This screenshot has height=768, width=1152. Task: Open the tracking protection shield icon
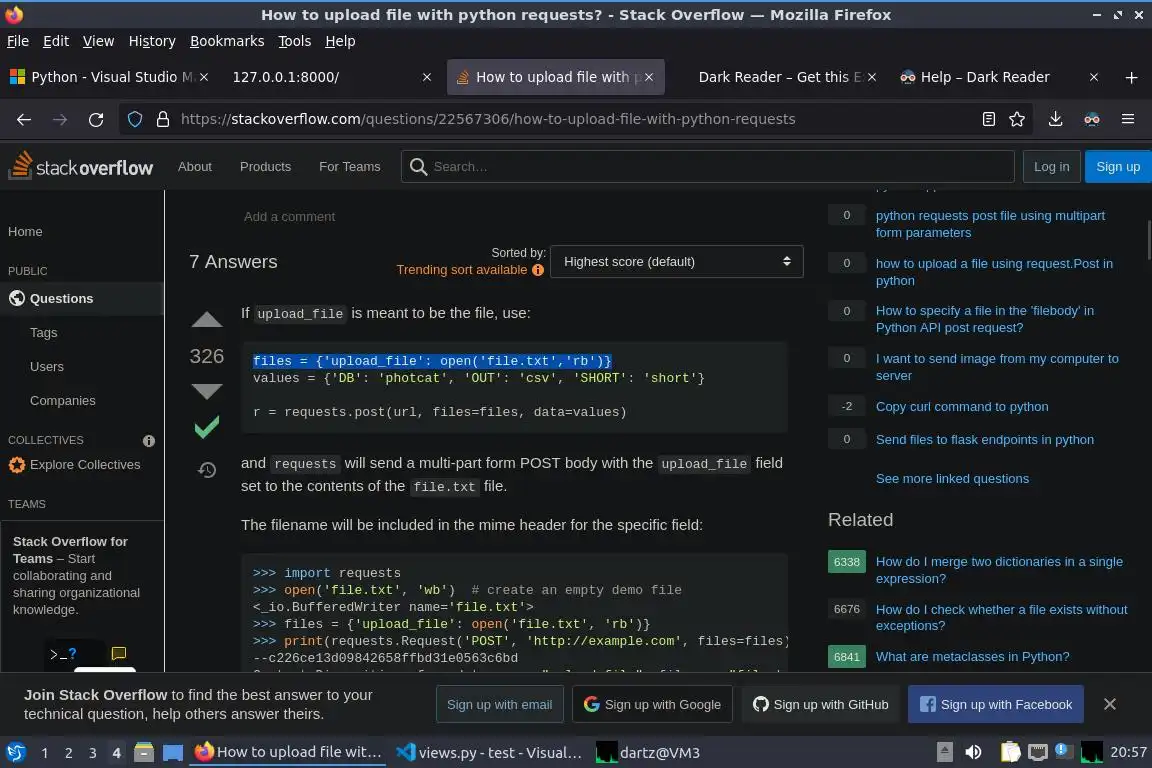point(134,119)
